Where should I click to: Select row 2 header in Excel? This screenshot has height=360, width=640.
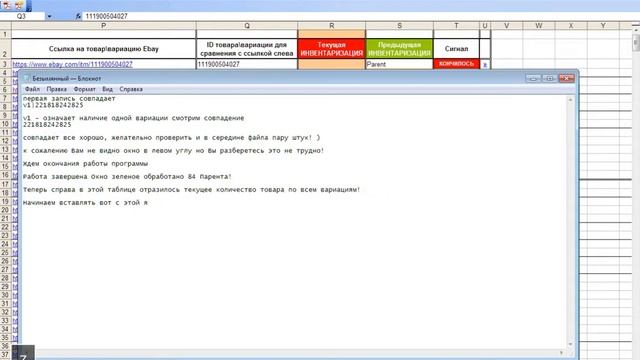(5, 49)
